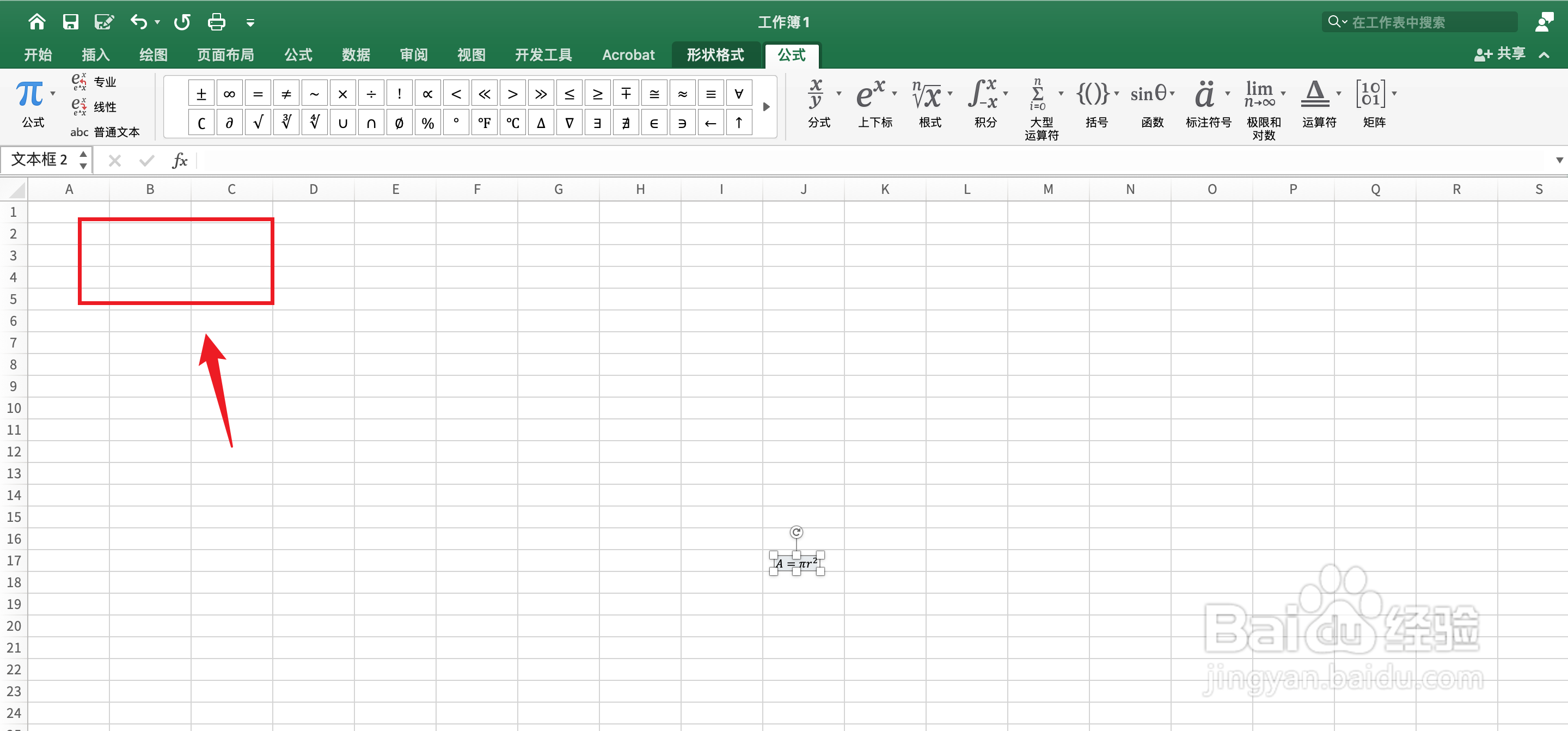
Task: Click the Print icon in title bar
Action: 216,22
